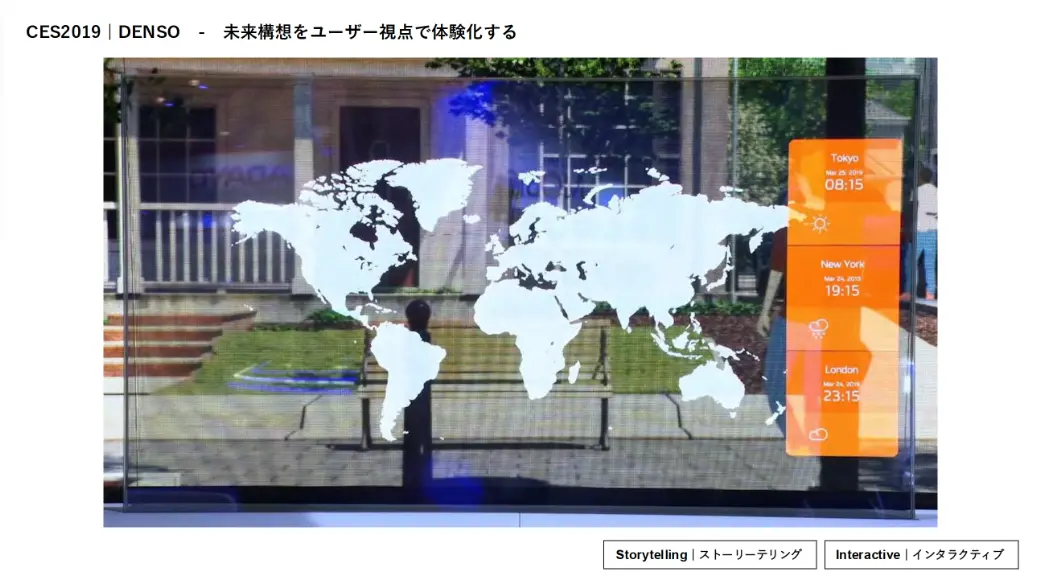Click Greenland on the world map
1040x583 pixels.
coord(432,190)
